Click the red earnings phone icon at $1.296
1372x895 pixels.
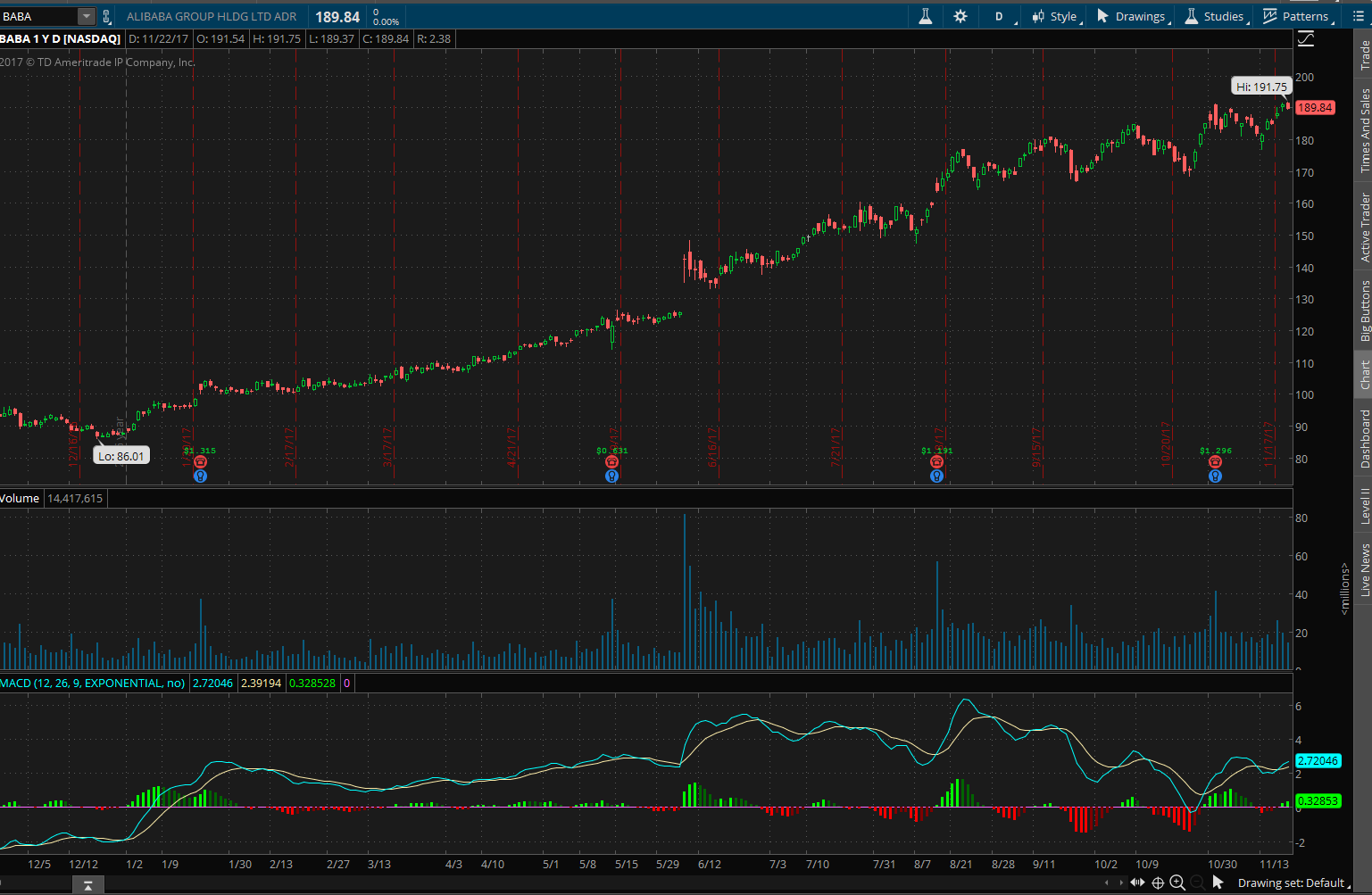click(1215, 461)
